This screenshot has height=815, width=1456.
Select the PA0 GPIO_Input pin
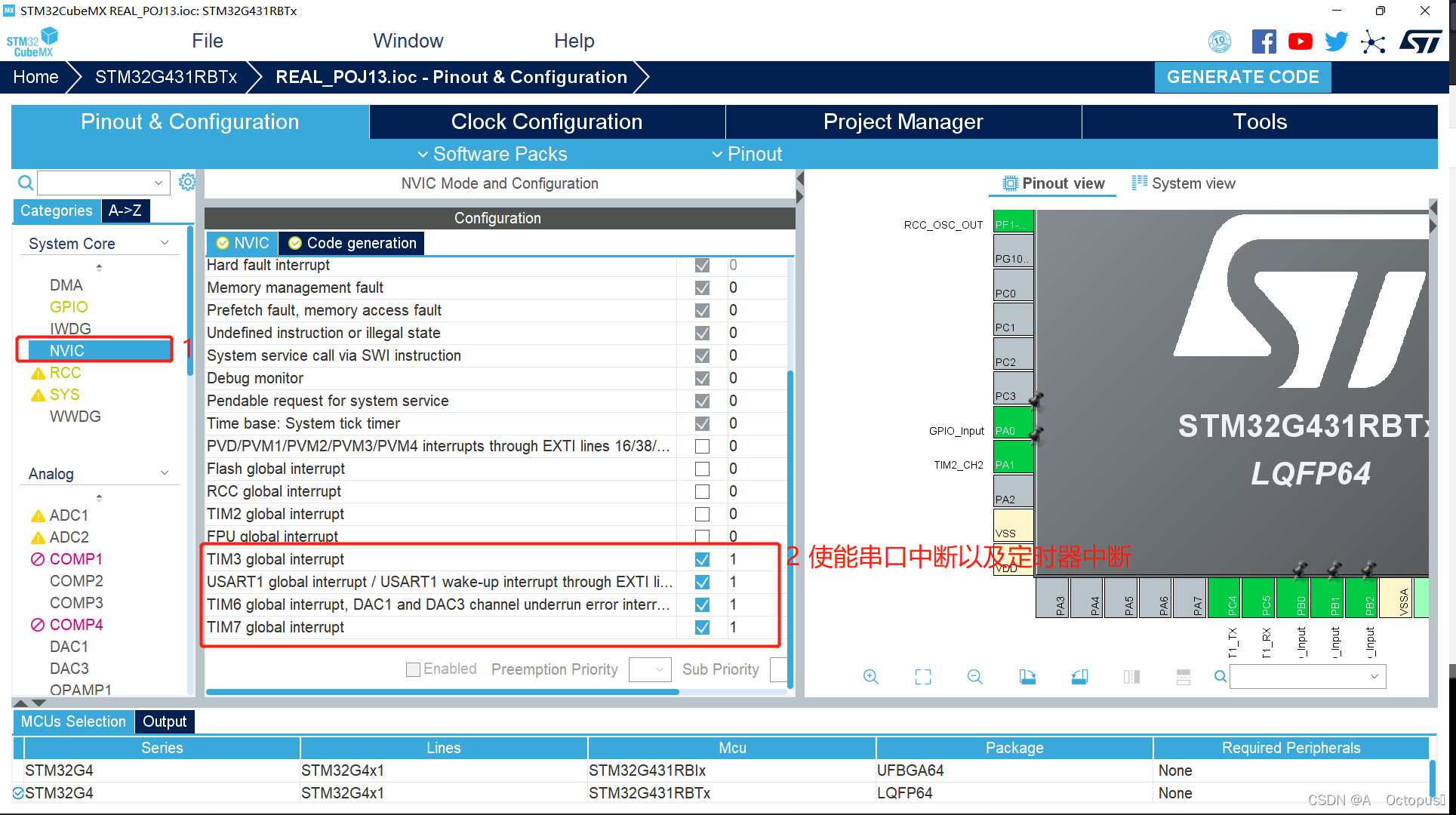coord(1013,423)
